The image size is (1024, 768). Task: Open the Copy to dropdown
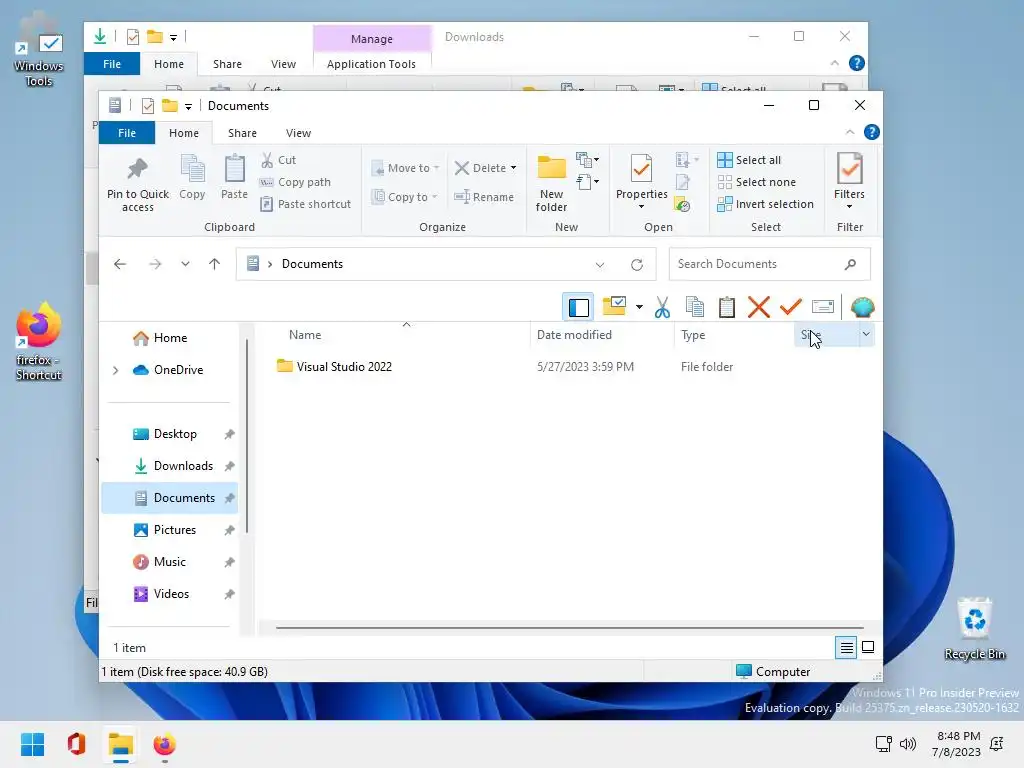pos(404,197)
